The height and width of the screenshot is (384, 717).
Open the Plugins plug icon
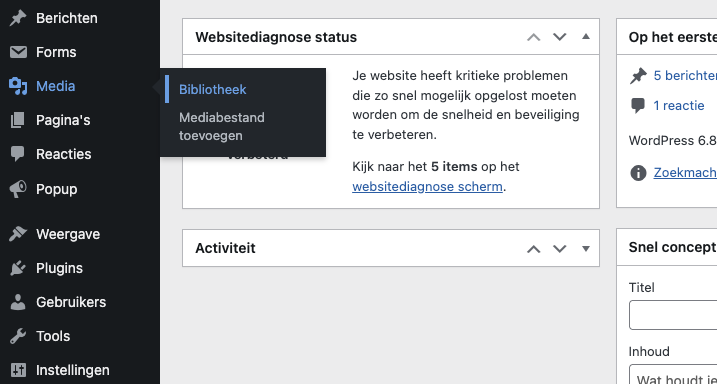pos(18,268)
